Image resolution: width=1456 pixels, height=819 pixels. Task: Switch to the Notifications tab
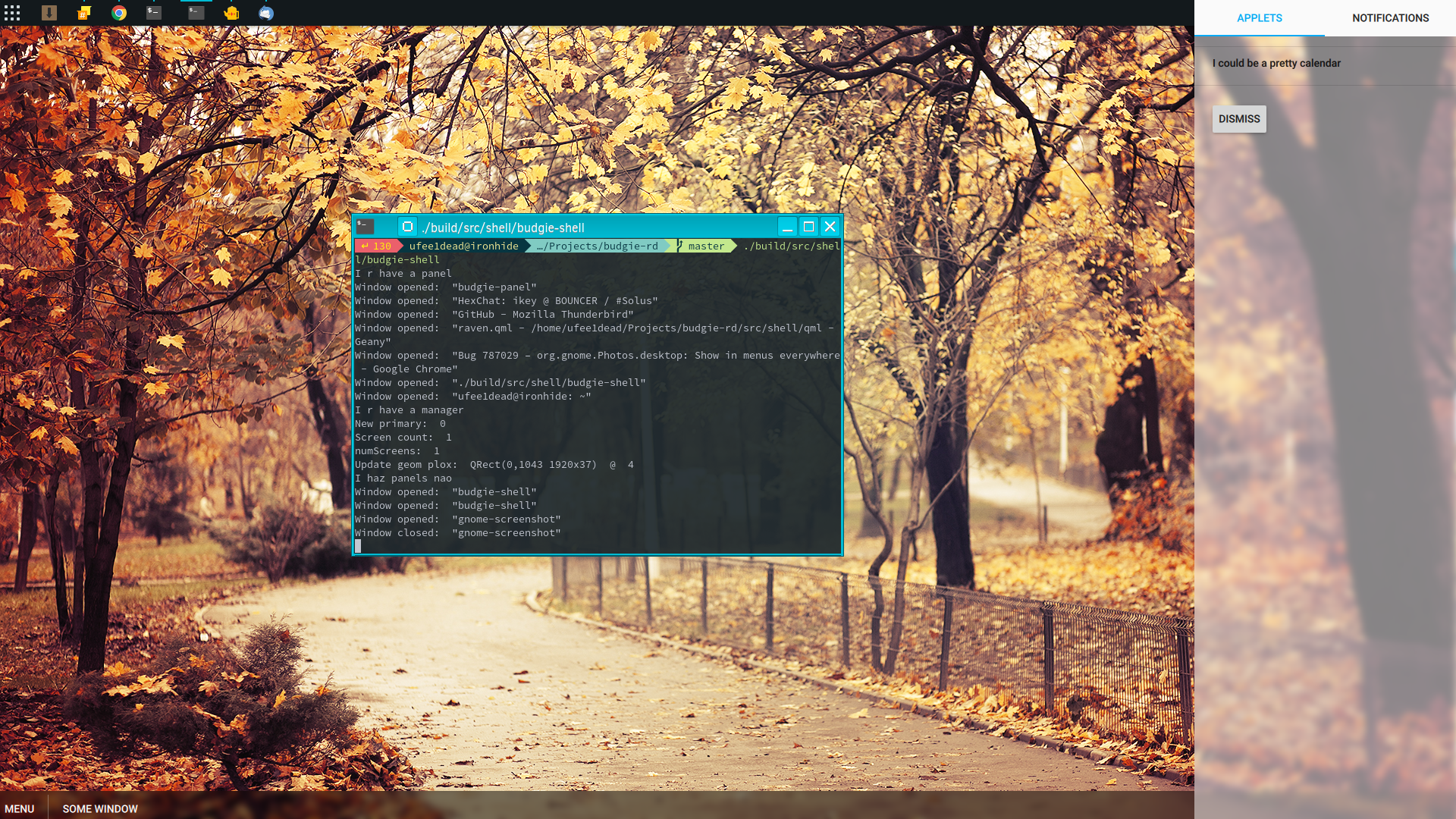click(1390, 18)
